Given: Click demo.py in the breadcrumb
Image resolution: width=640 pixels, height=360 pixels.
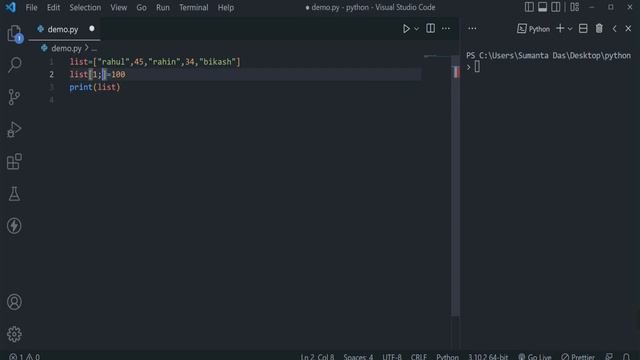Looking at the screenshot, I should tap(66, 48).
